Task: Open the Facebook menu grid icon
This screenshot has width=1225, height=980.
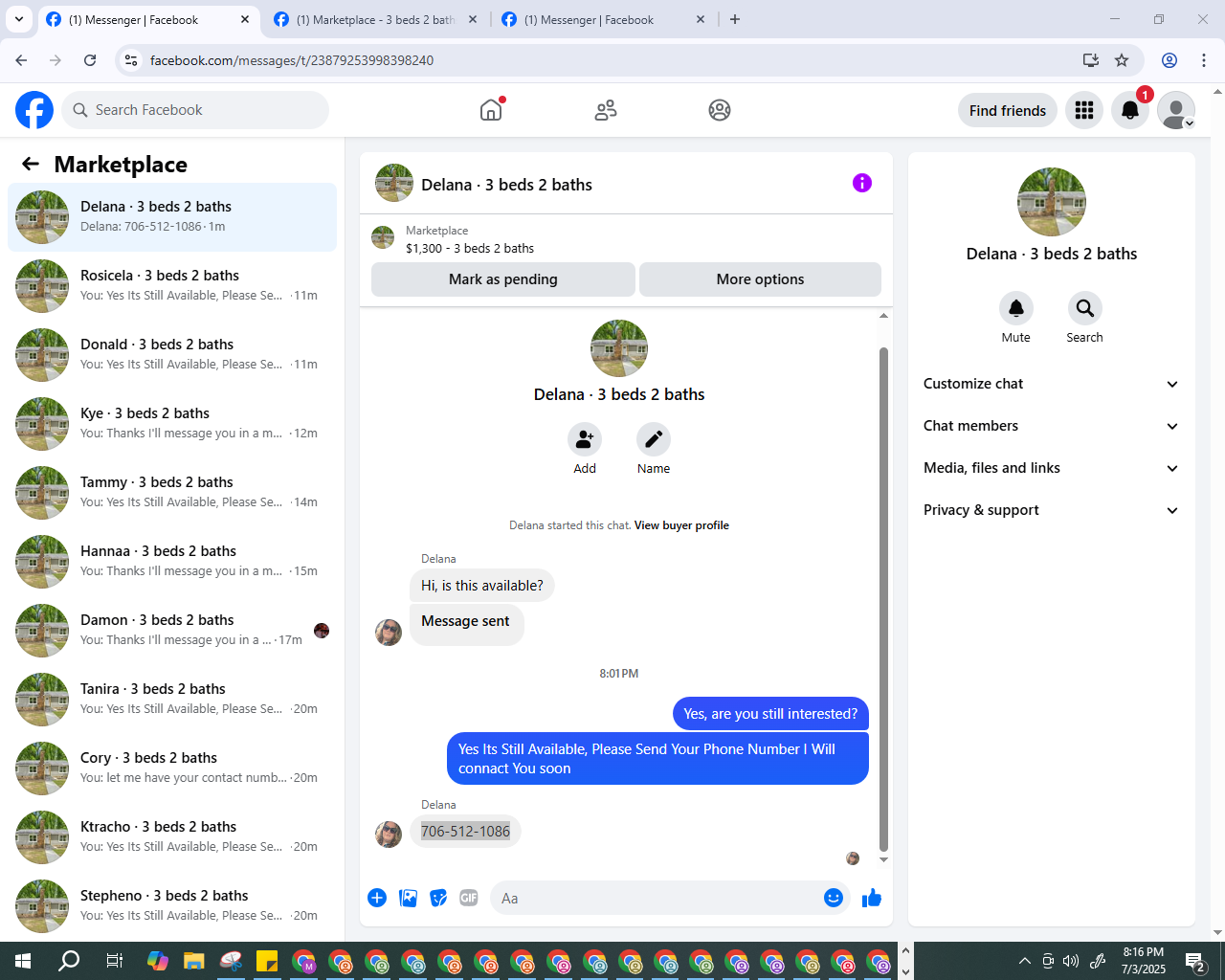Action: pos(1084,110)
